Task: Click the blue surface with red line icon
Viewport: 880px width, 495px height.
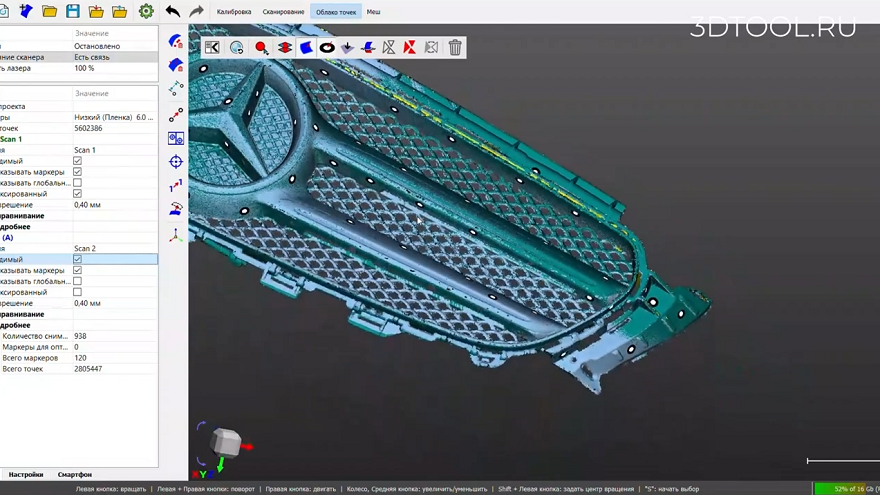Action: point(368,48)
